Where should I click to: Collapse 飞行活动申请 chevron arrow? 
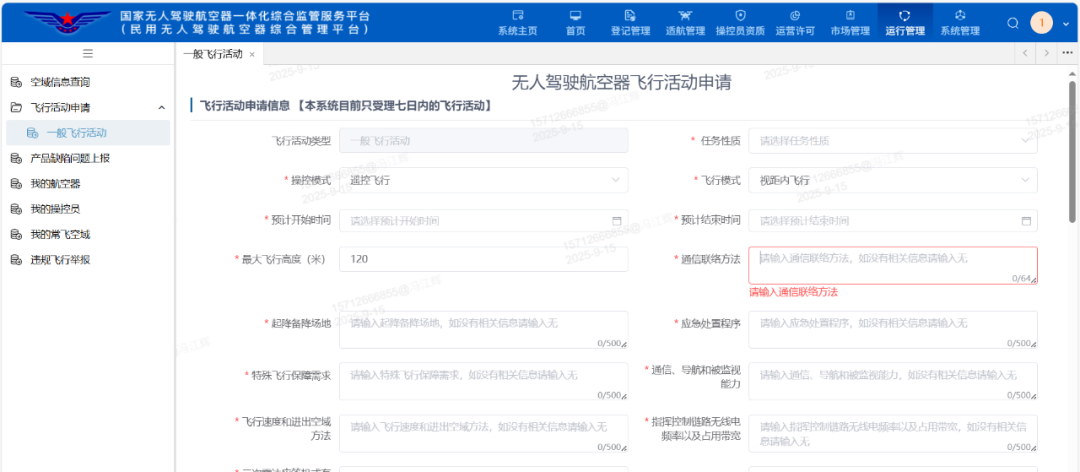(161, 107)
